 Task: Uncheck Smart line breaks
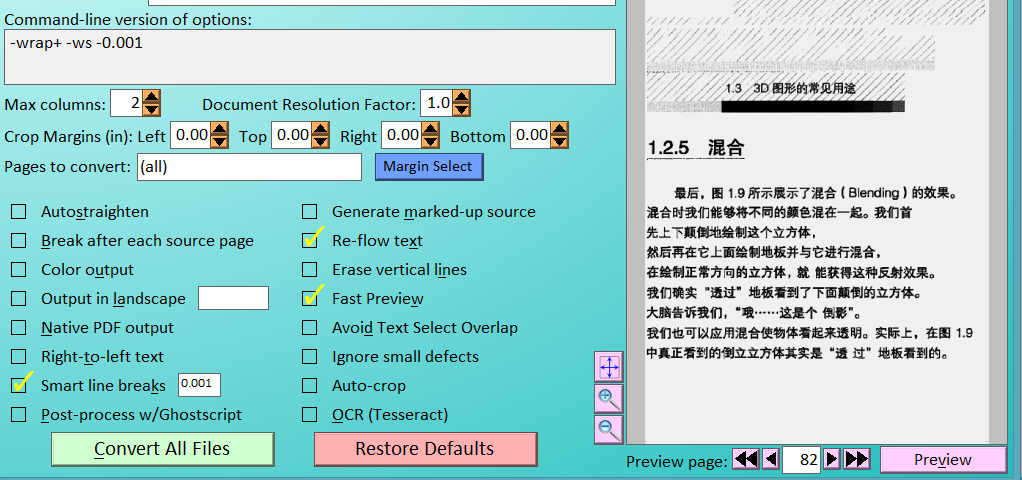pos(19,385)
